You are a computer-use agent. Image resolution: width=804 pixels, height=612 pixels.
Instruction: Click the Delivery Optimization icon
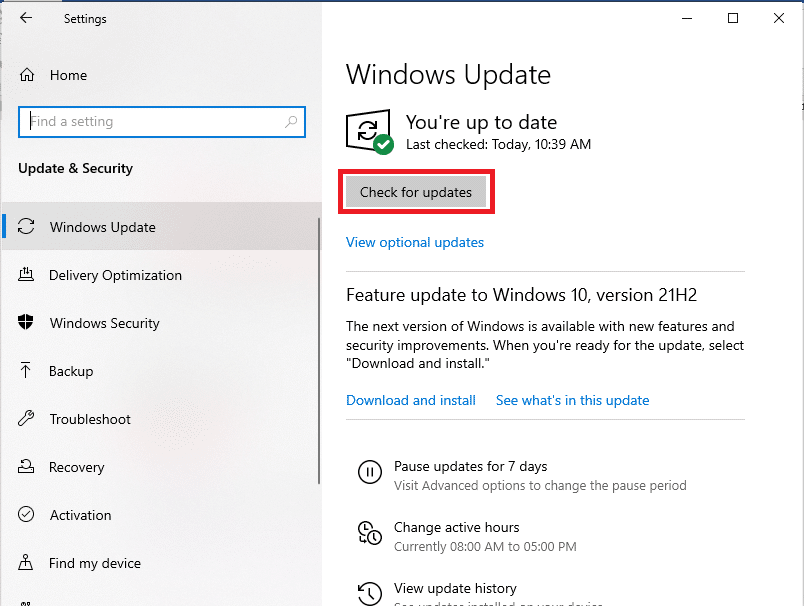26,274
